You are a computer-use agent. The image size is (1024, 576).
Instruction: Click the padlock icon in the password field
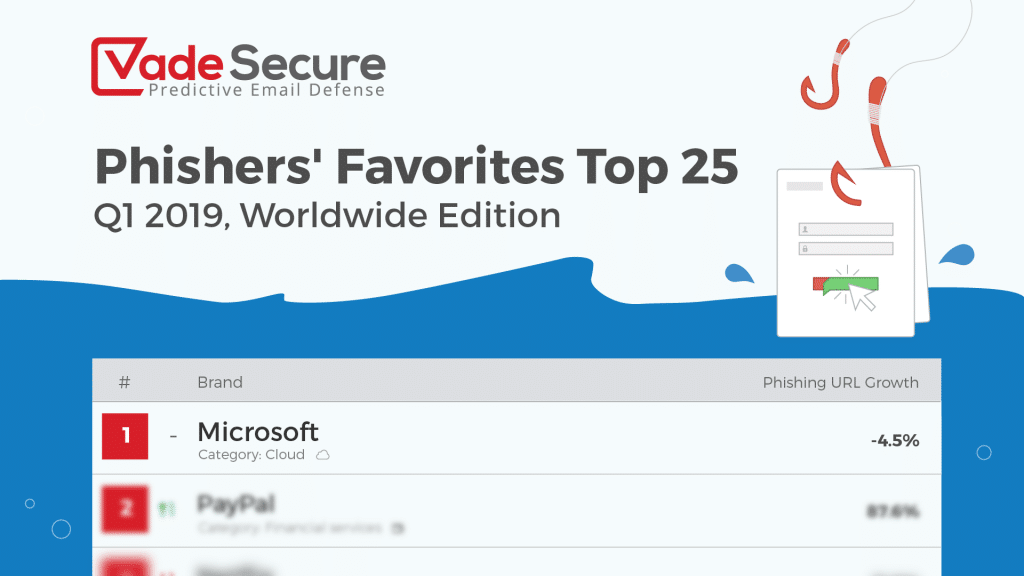[x=805, y=248]
